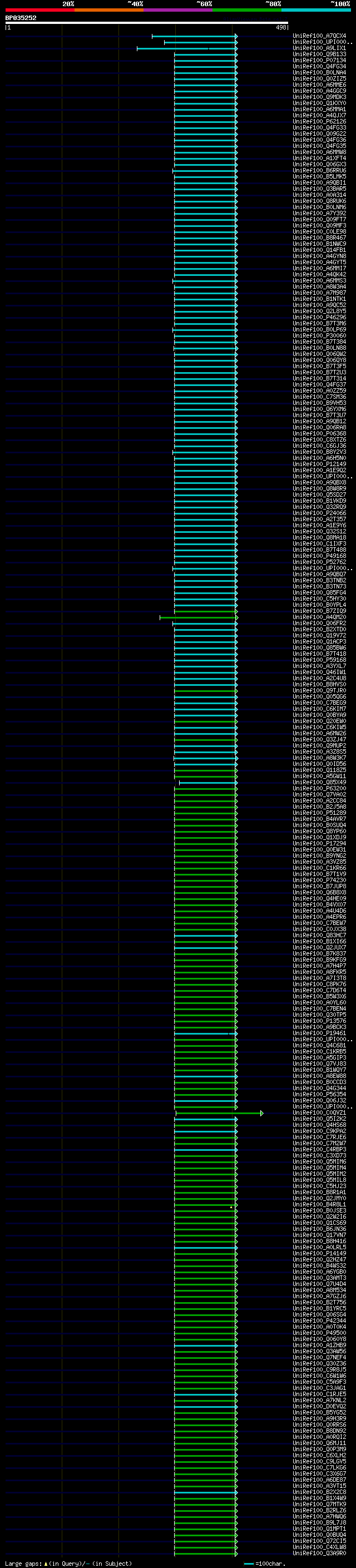This screenshot has width=356, height=1568.
Task: Open hit UniRef100_B8HVS0
Action: pos(319,684)
